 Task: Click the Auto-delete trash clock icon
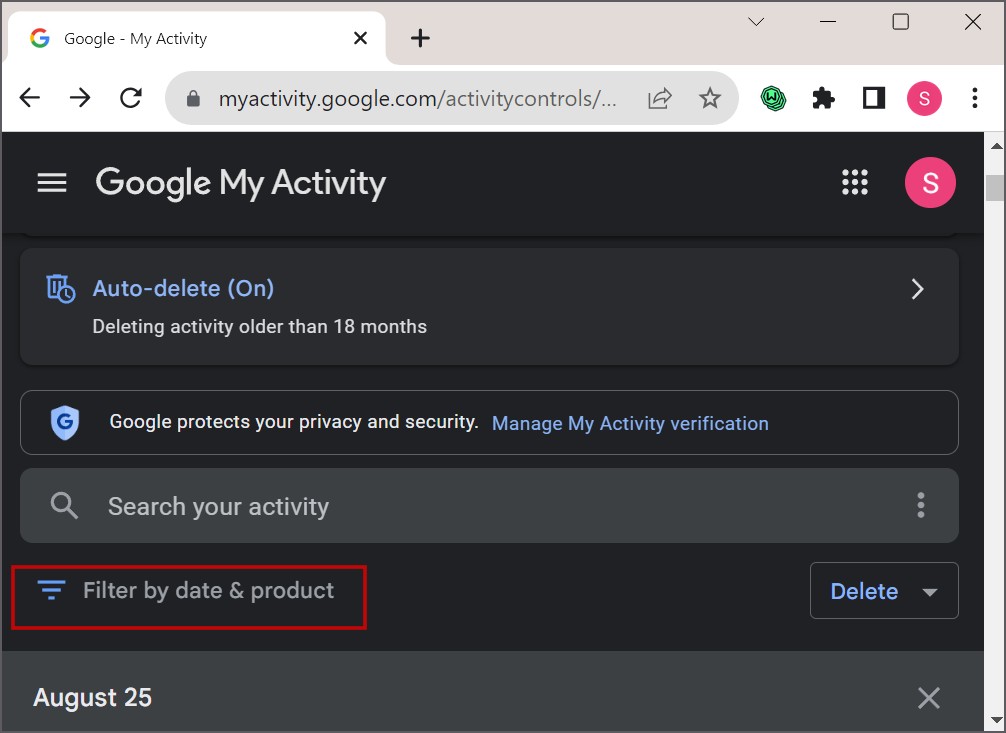(61, 289)
